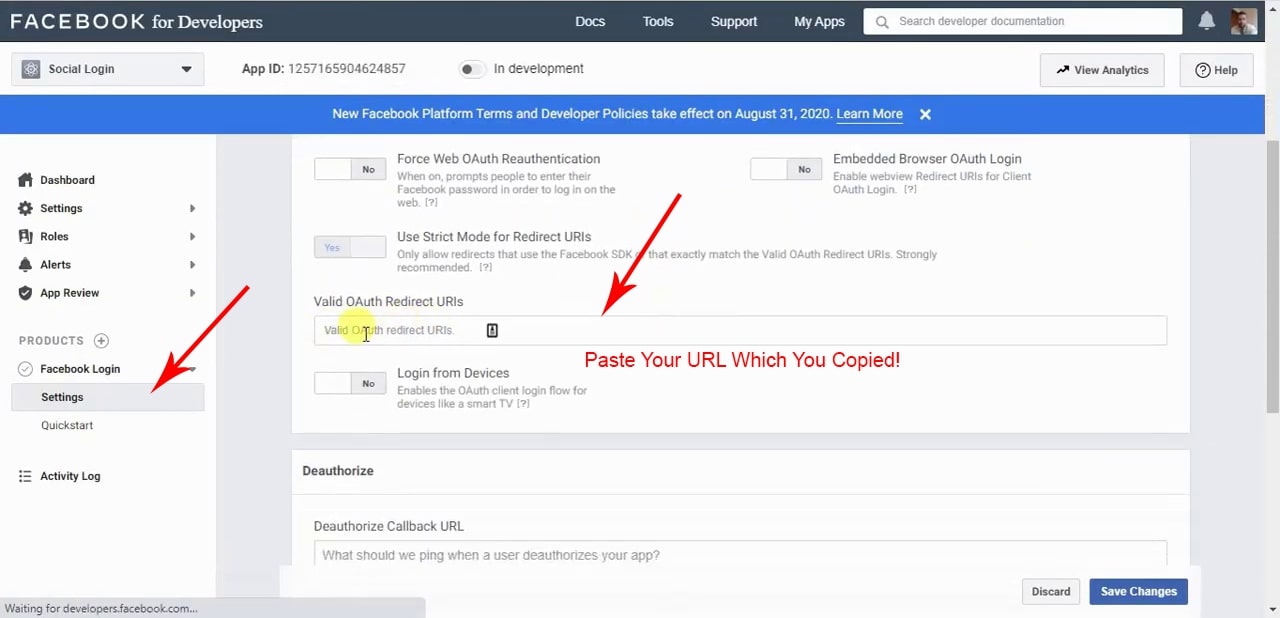Click the Deauthorize section heading
1280x618 pixels.
point(338,471)
